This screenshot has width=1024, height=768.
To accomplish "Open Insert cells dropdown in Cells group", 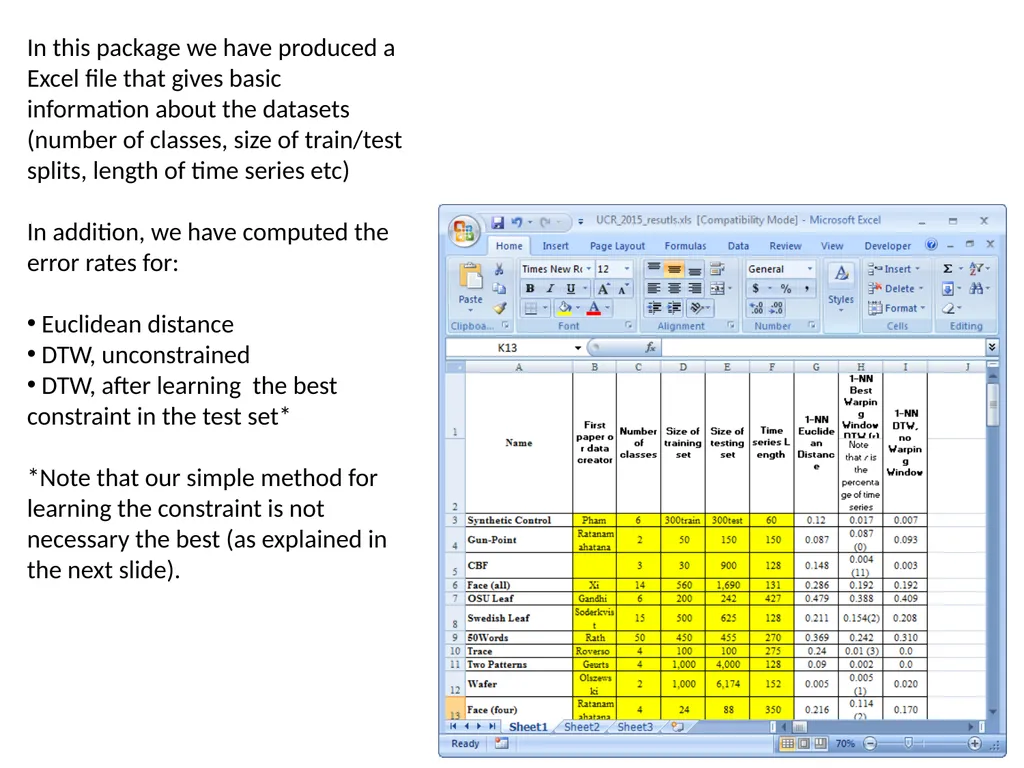I will [894, 268].
